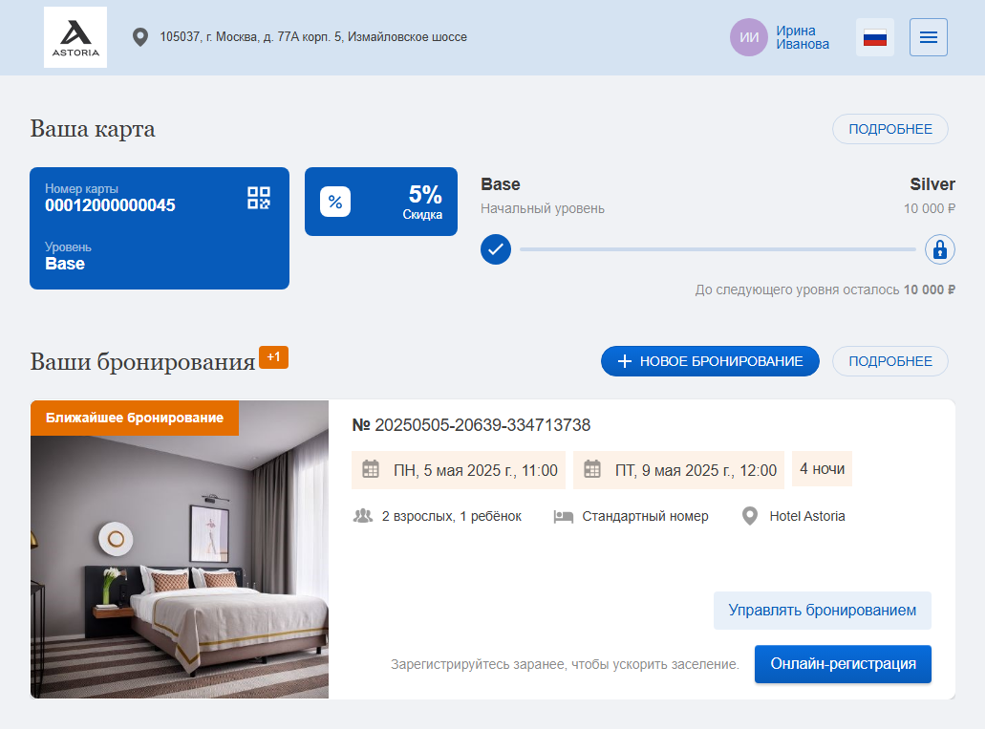Click the 5% Скидка value
The width and height of the screenshot is (985, 729).
point(422,202)
